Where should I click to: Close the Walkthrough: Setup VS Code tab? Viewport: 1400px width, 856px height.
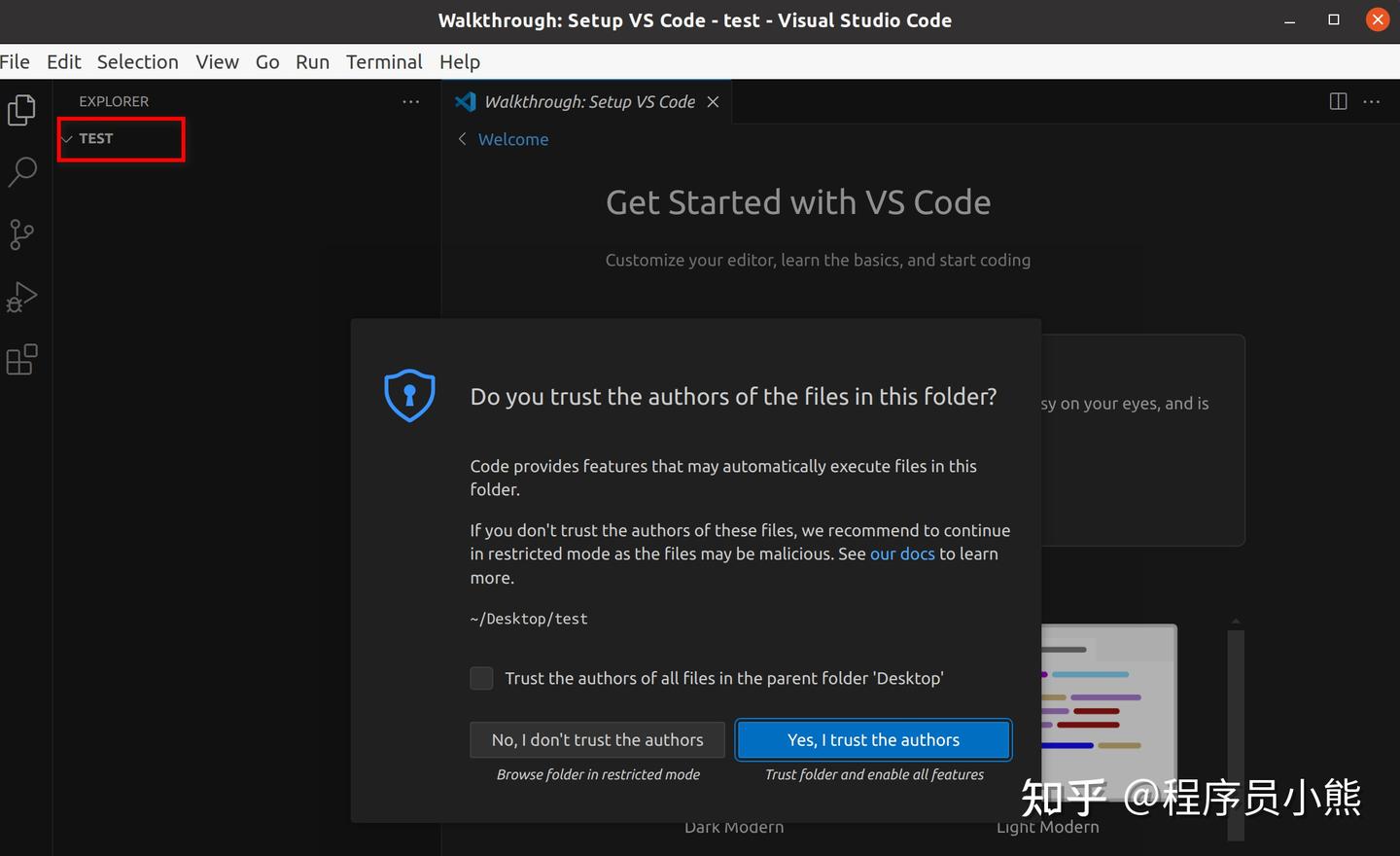(713, 102)
